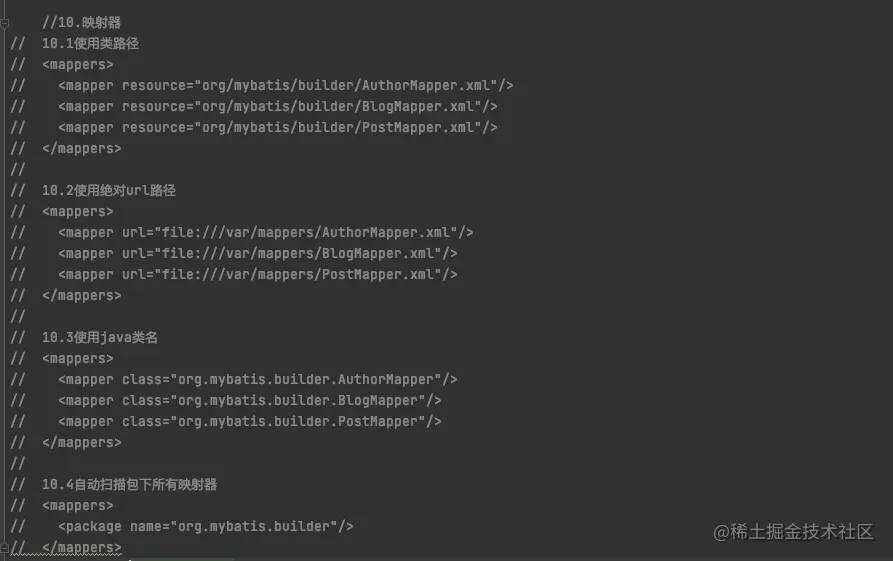Click the 10.1使用类路径 comment line
893x561 pixels.
(90, 44)
